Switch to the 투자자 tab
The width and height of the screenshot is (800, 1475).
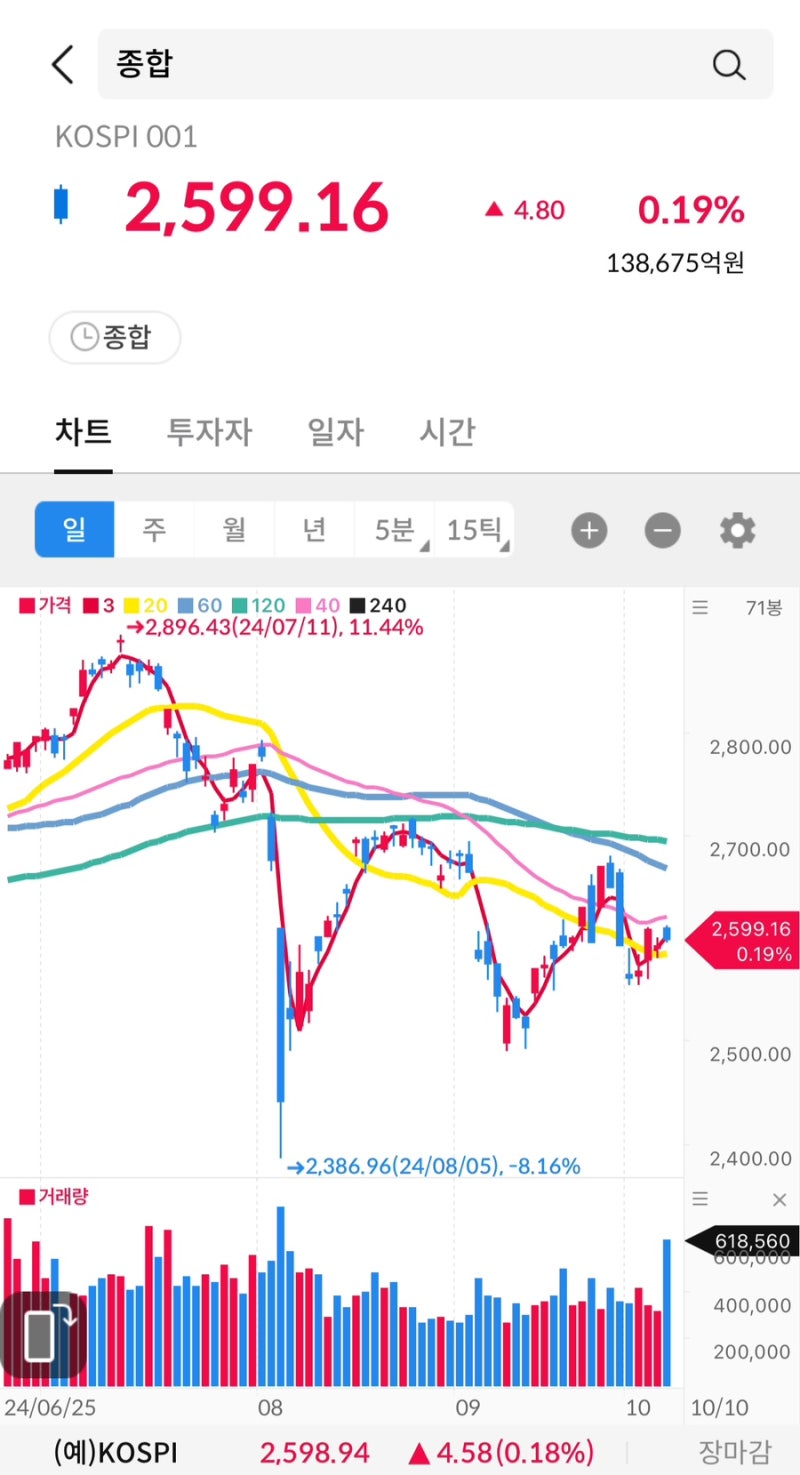coord(208,432)
